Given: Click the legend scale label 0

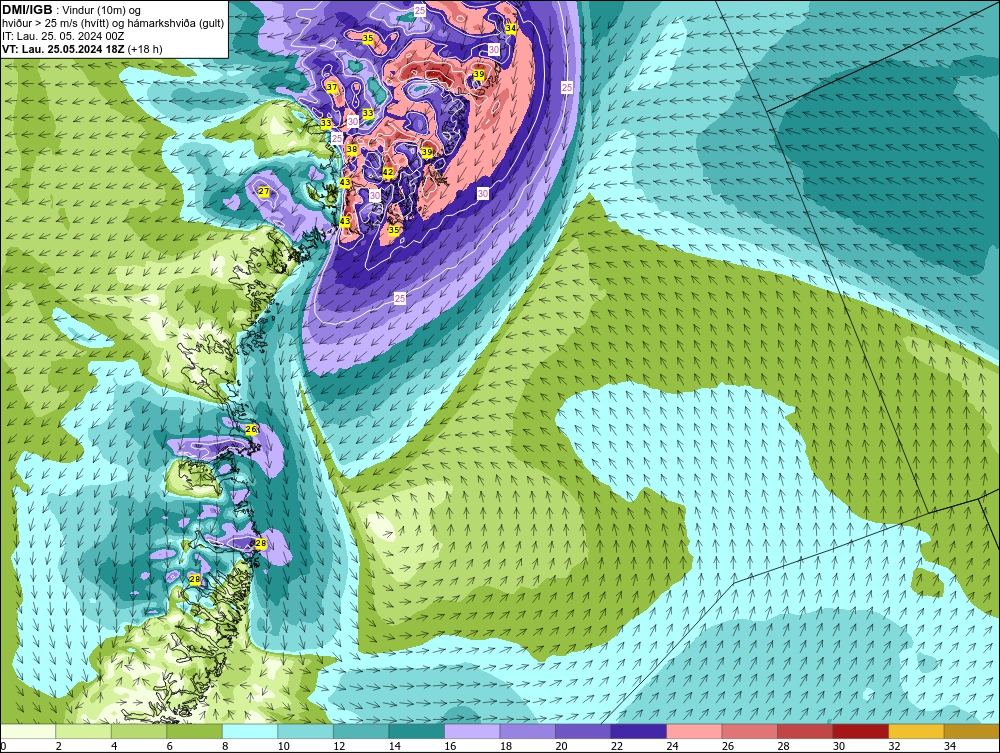Looking at the screenshot, I should 3,746.
